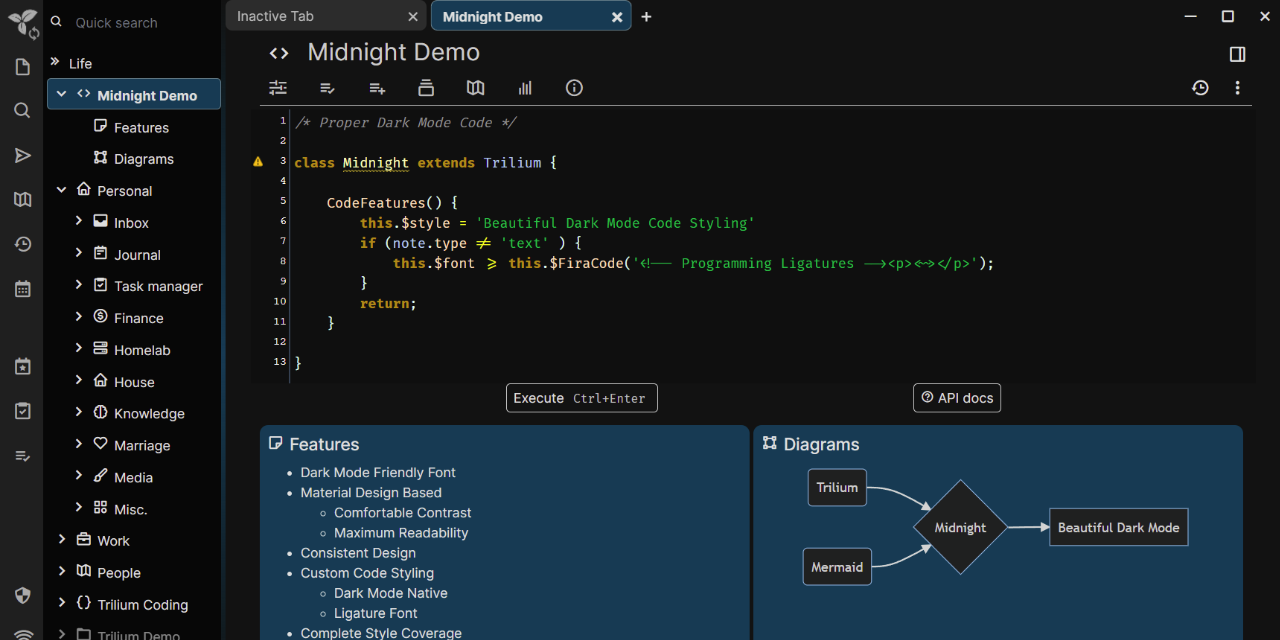Click in the Quick search field
This screenshot has width=1280, height=640.
(135, 22)
